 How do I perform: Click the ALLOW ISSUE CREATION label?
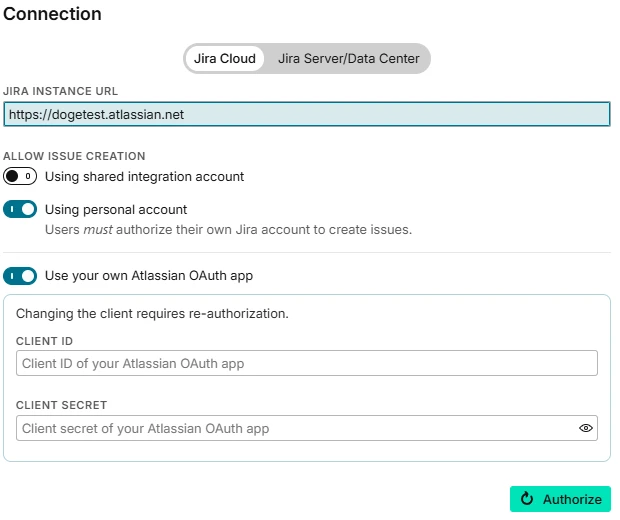(74, 156)
